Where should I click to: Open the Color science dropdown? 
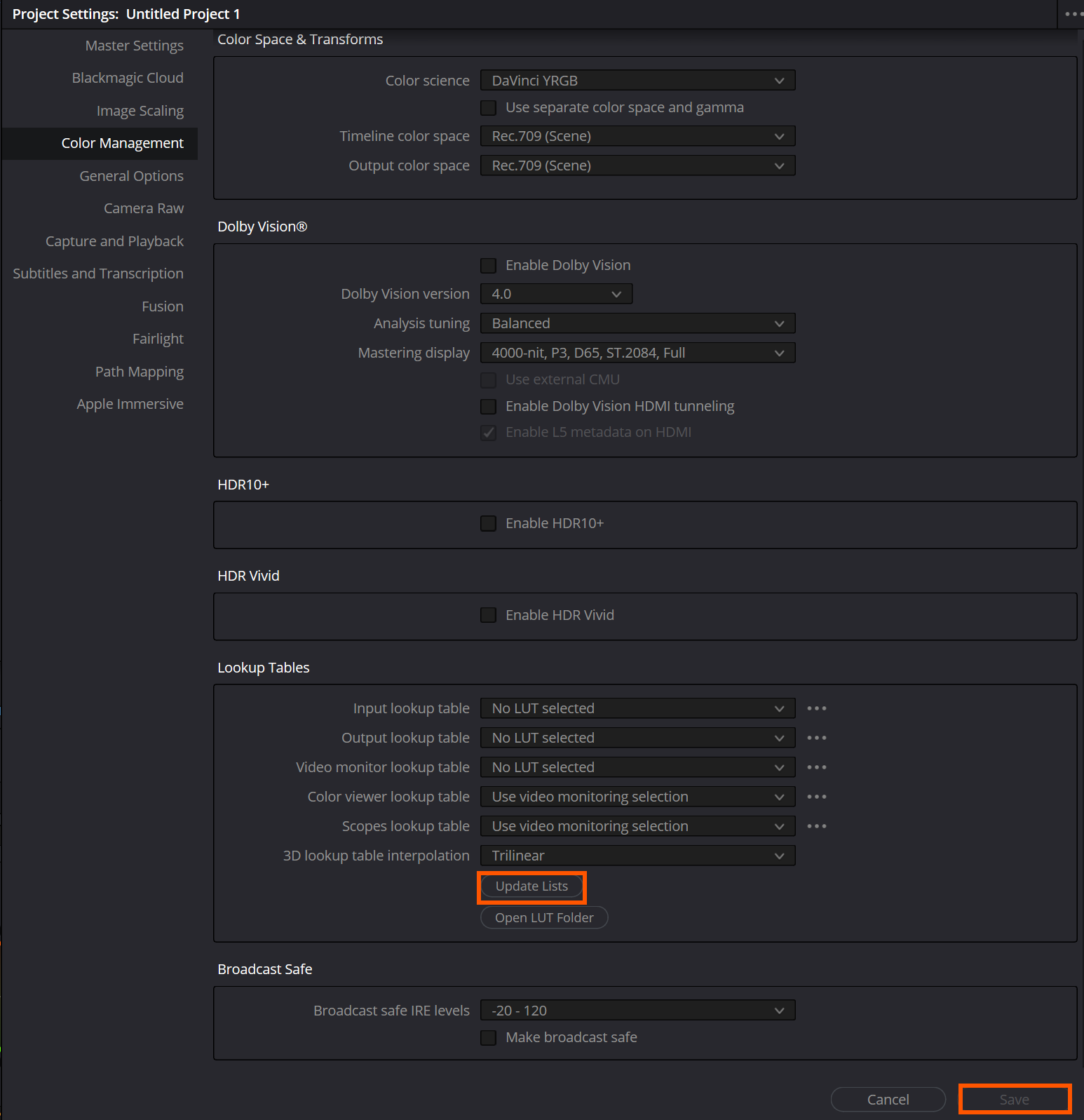coord(637,81)
